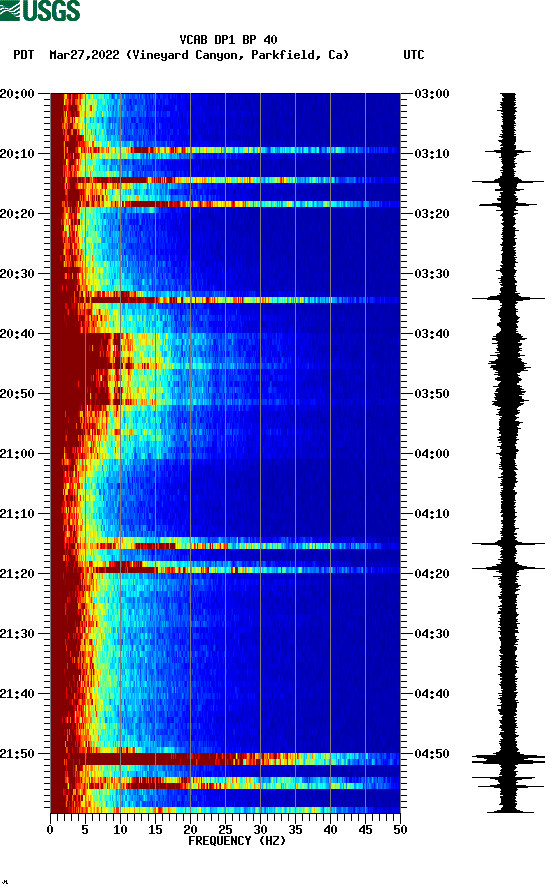Image resolution: width=552 pixels, height=893 pixels.
Task: Click the '35' frequency axis tick label
Action: coord(296,830)
